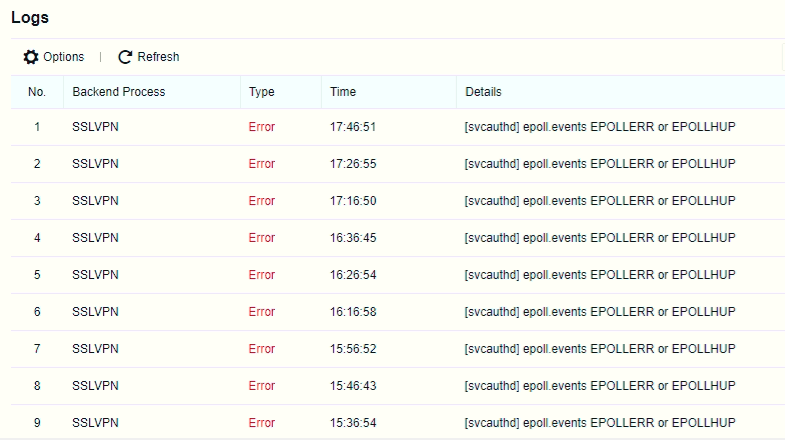The height and width of the screenshot is (440, 785).
Task: Select log entry at 15:56:52
Action: (x=352, y=349)
